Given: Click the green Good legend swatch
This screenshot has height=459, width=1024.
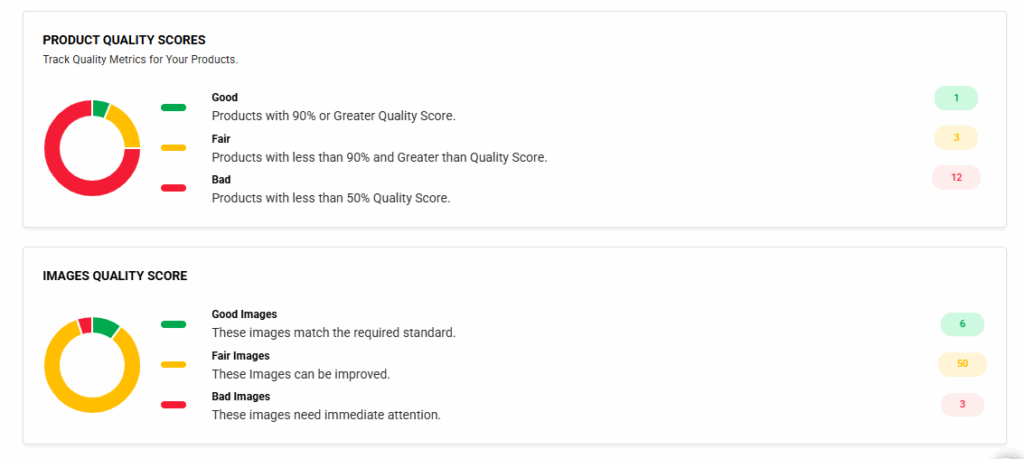Looking at the screenshot, I should [173, 107].
